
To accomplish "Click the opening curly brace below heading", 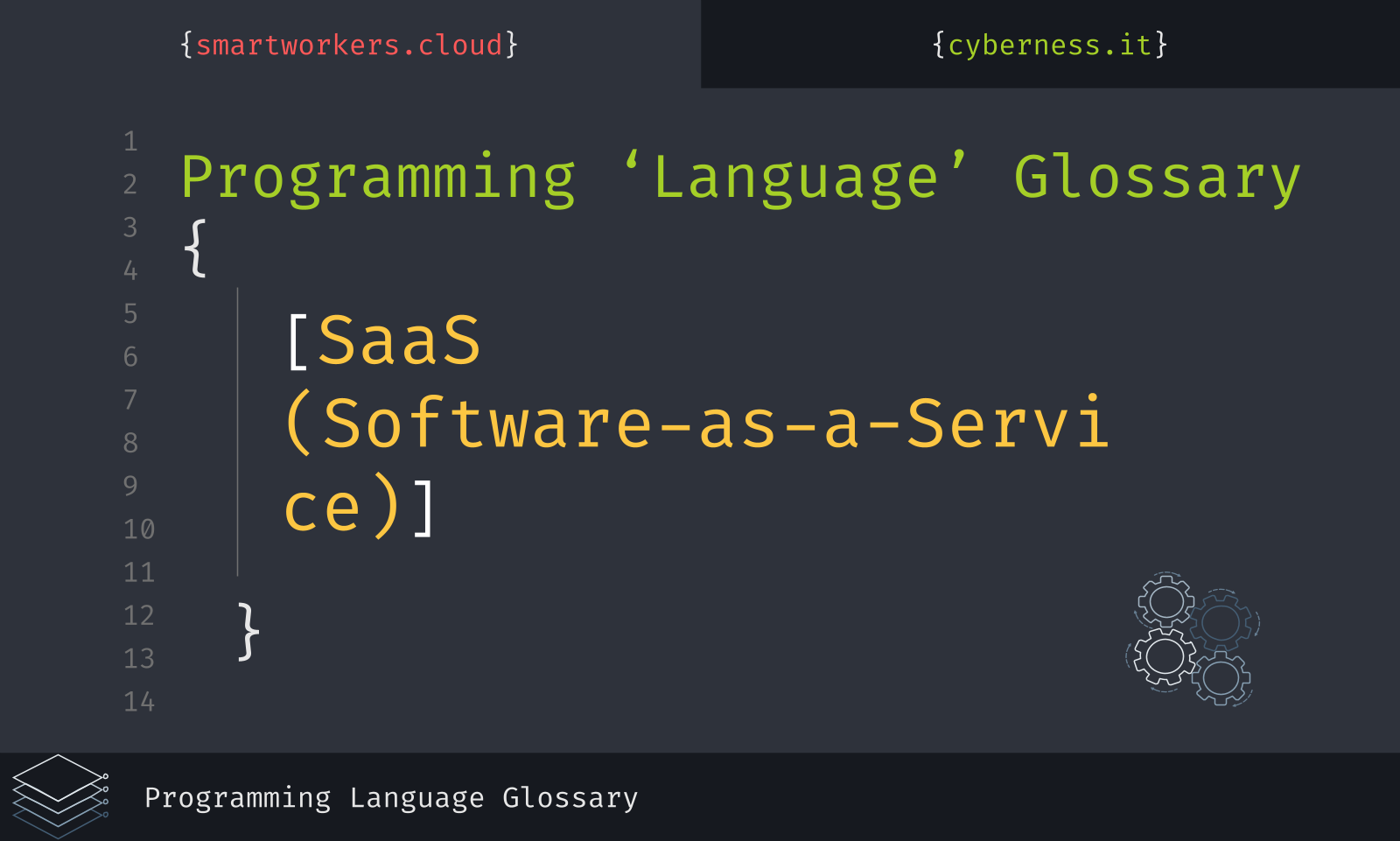I will pyautogui.click(x=195, y=249).
